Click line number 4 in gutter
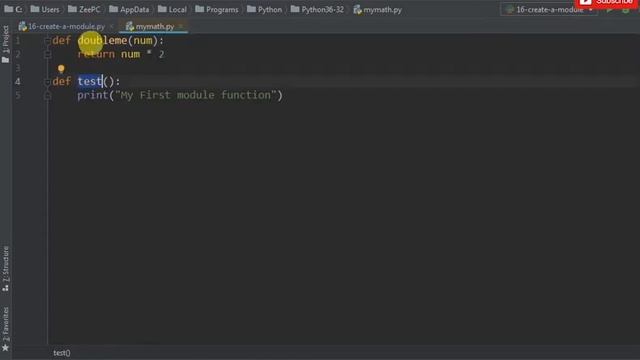The width and height of the screenshot is (640, 360). (x=18, y=82)
